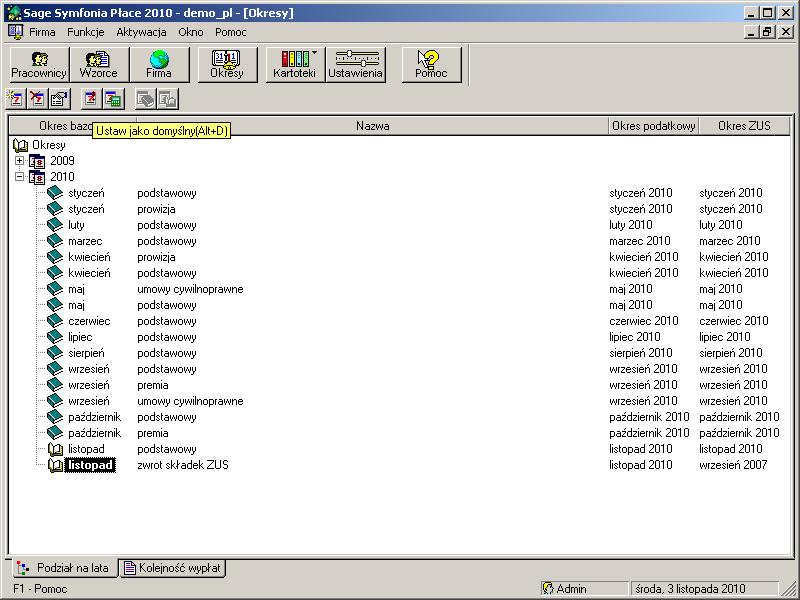Expand the 2009 year node
800x600 pixels.
tap(19, 161)
